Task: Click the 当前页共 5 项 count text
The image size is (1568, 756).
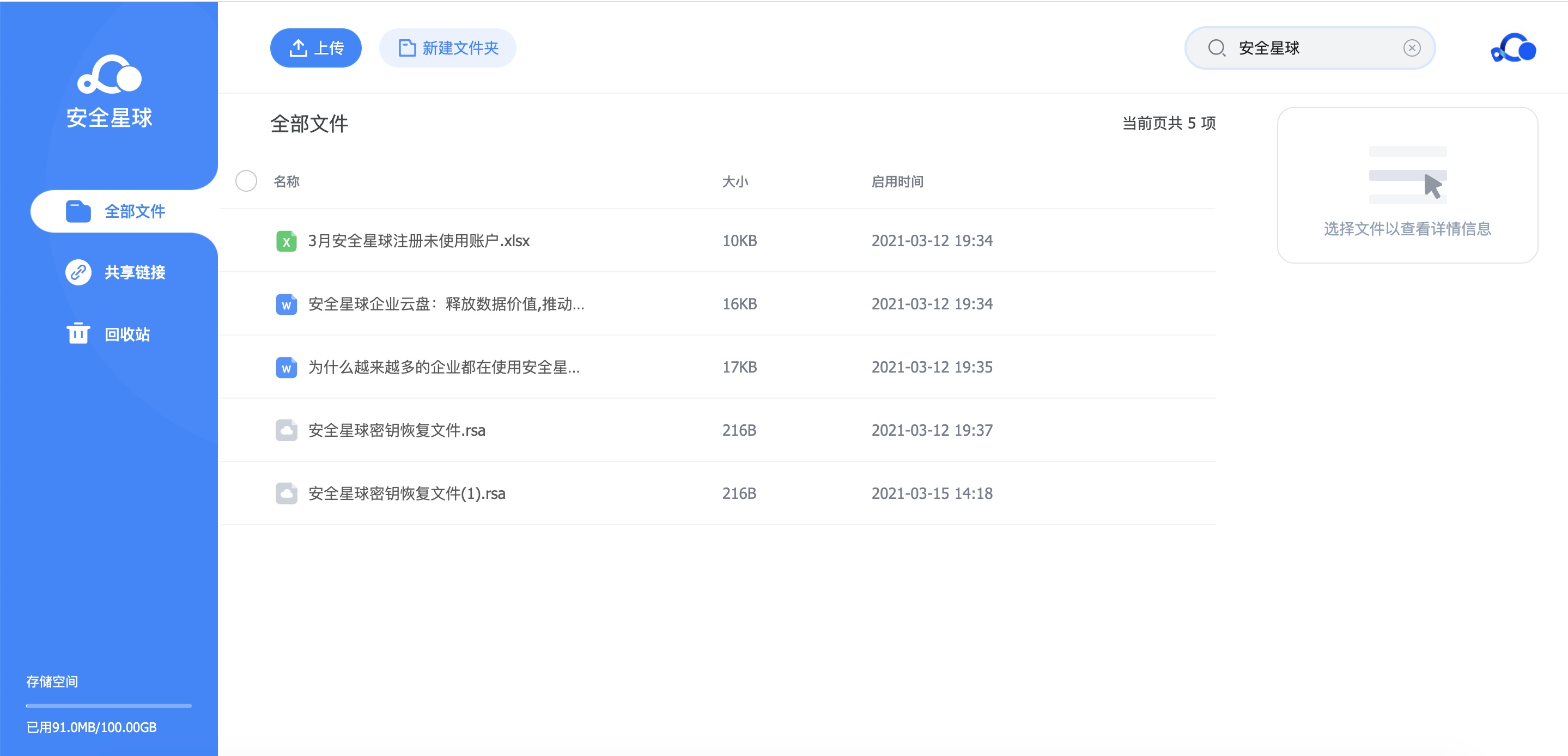Action: [1169, 124]
